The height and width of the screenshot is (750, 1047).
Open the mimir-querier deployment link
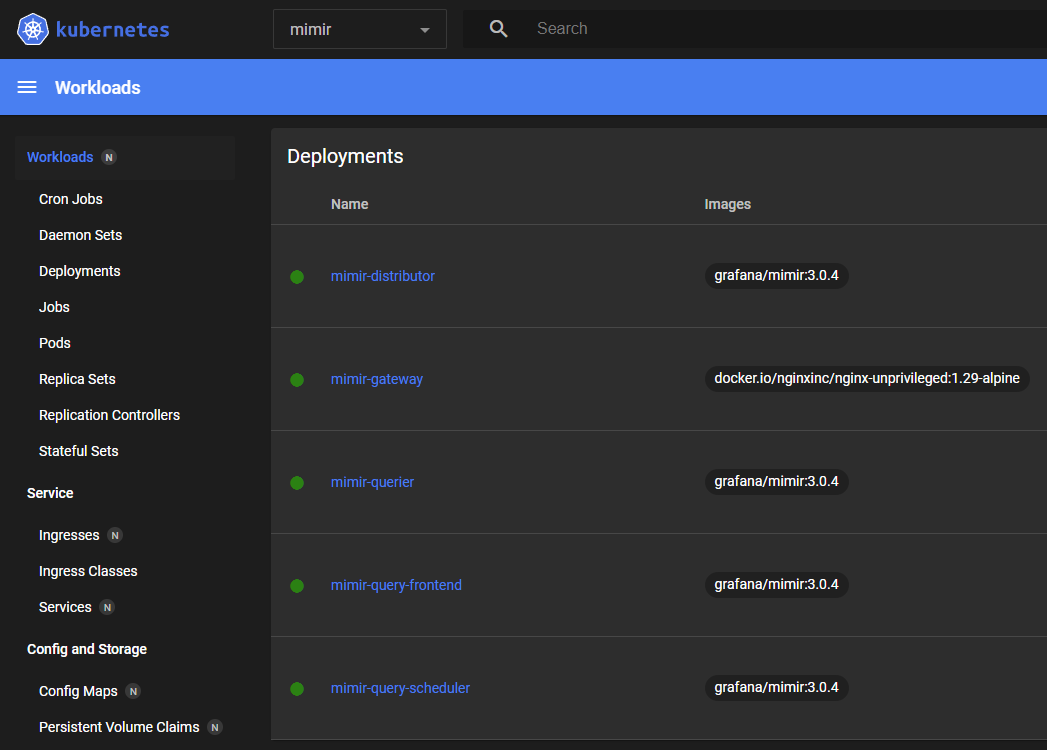pyautogui.click(x=372, y=482)
